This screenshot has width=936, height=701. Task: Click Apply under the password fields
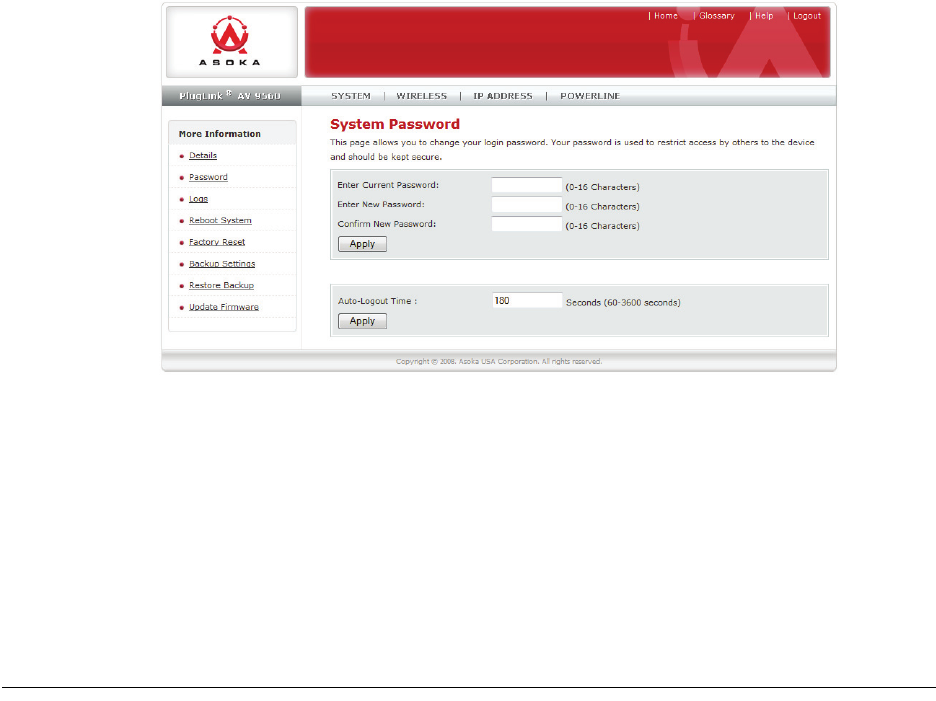click(362, 244)
